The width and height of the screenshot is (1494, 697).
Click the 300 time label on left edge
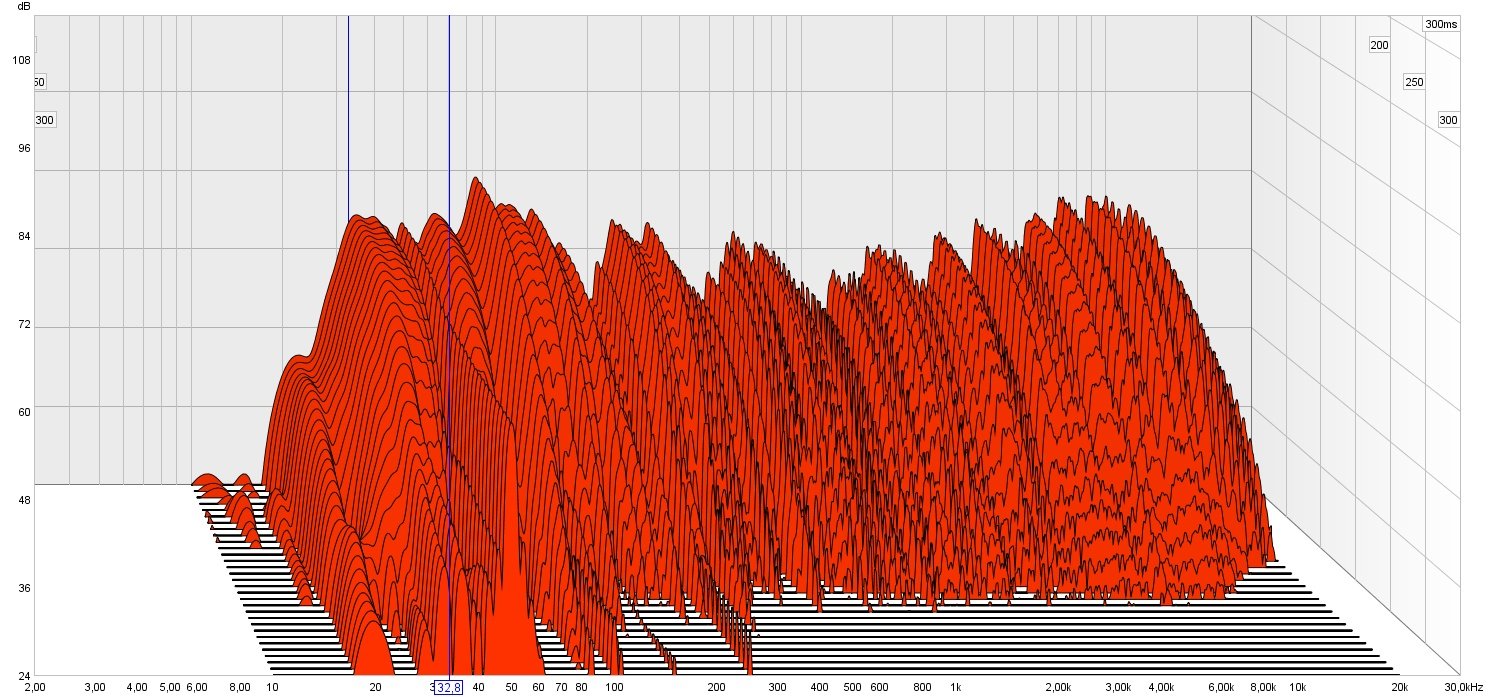pyautogui.click(x=45, y=120)
